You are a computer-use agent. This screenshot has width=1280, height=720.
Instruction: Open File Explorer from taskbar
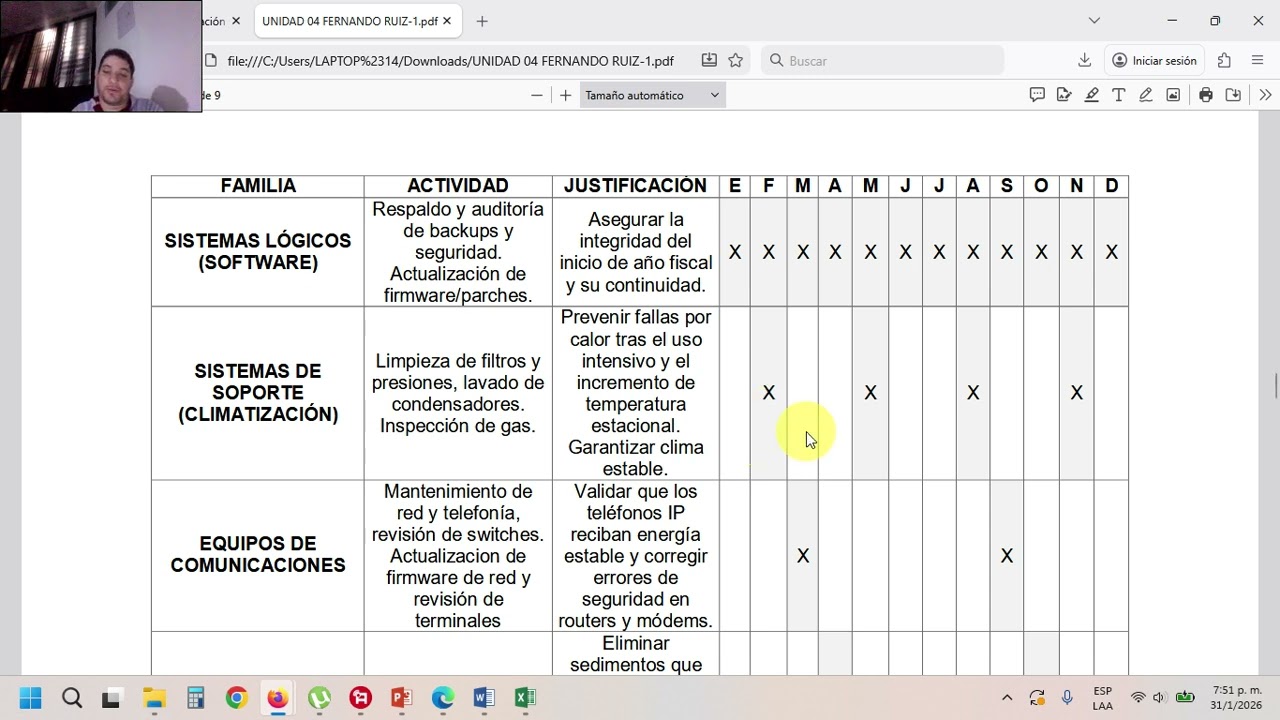154,697
